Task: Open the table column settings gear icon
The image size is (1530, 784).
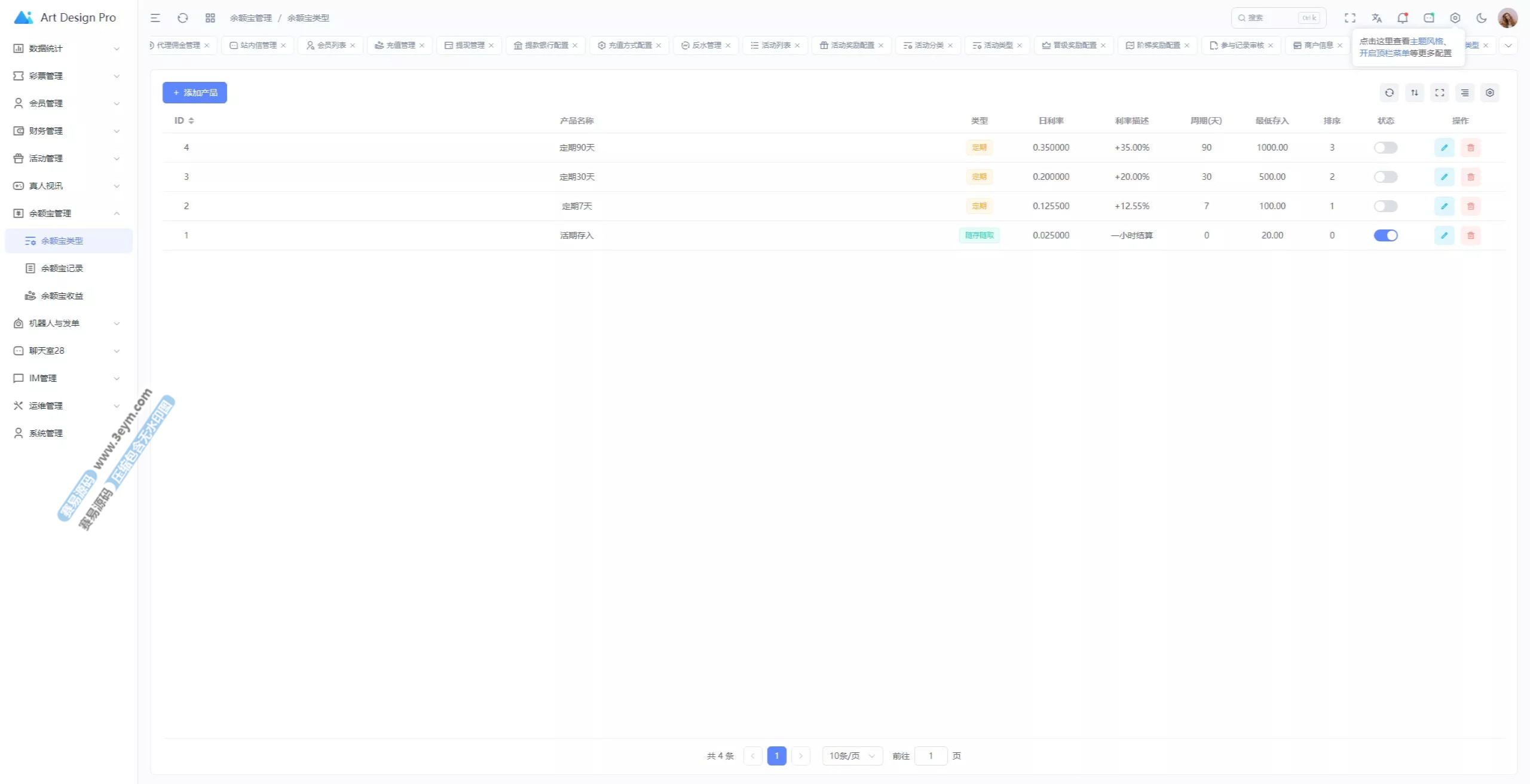Action: coord(1489,93)
